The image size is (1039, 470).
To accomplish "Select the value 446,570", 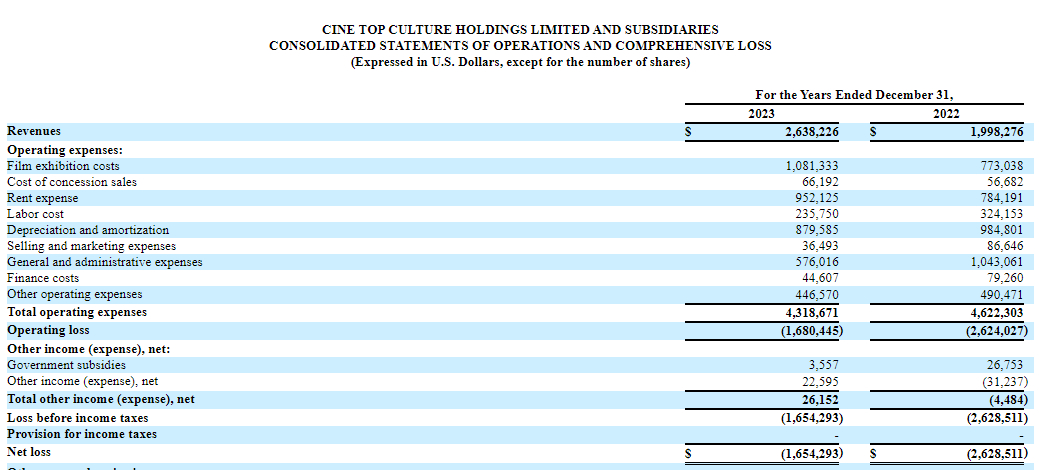I will click(x=816, y=294).
